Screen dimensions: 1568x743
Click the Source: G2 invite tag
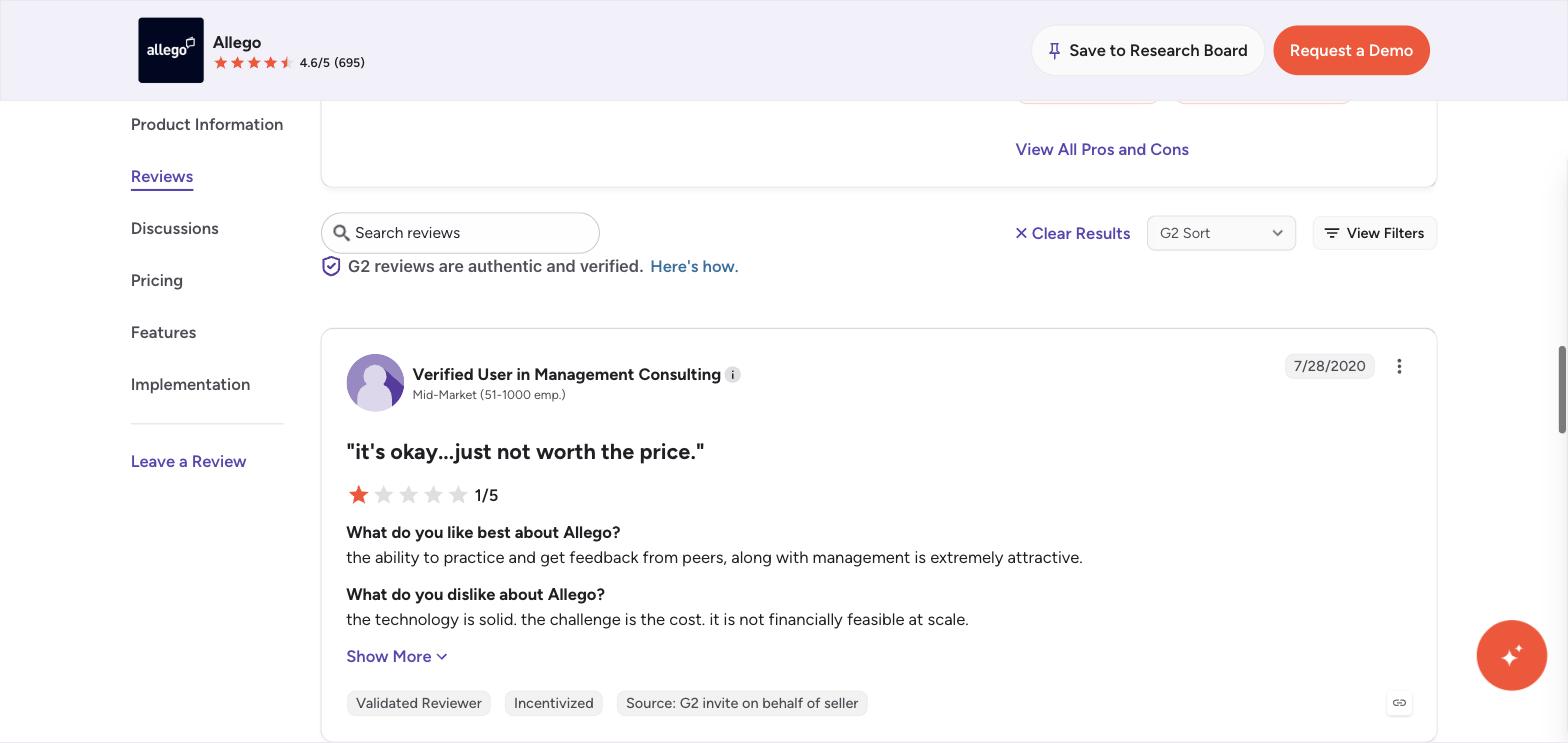point(742,703)
